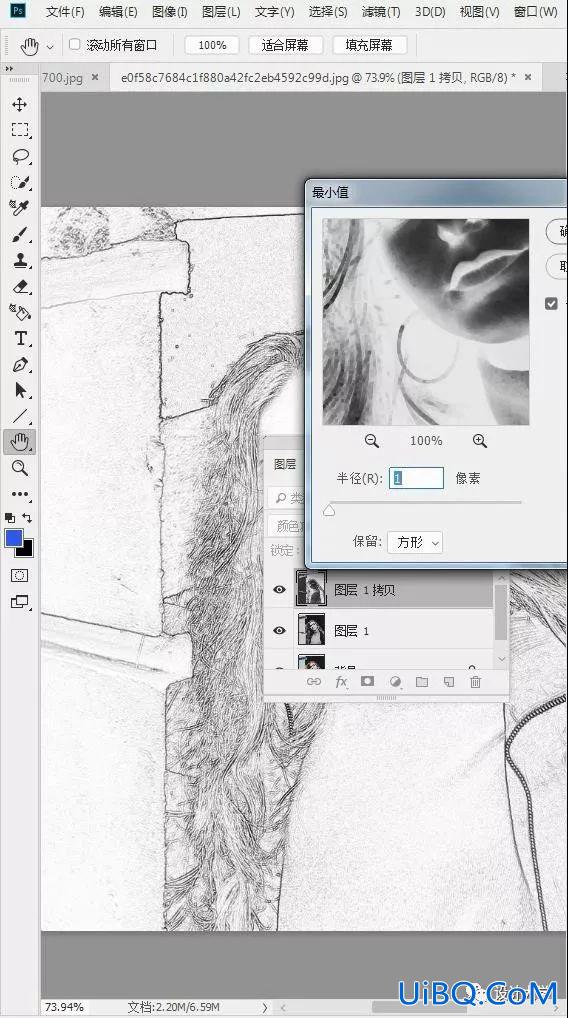The height and width of the screenshot is (1018, 568).
Task: Expand the collapsed toolbar double arrows
Action: coord(8,68)
